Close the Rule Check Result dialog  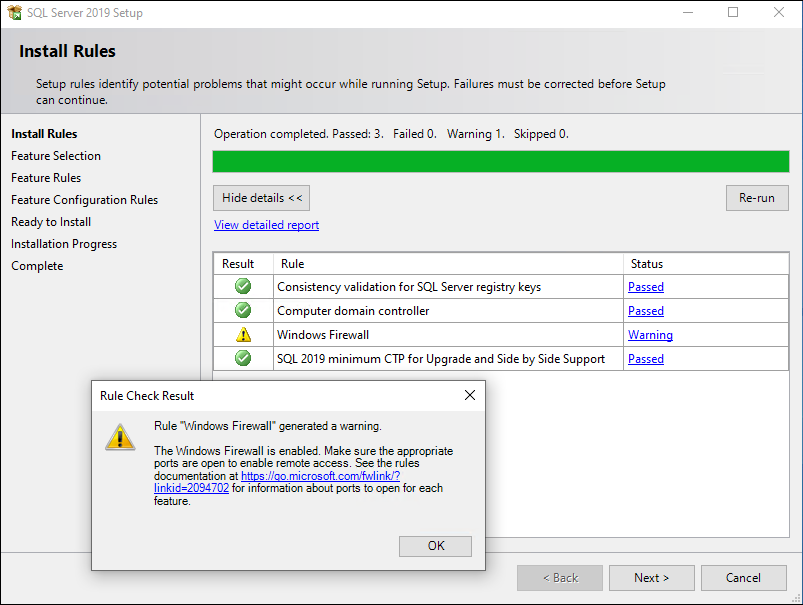(470, 395)
